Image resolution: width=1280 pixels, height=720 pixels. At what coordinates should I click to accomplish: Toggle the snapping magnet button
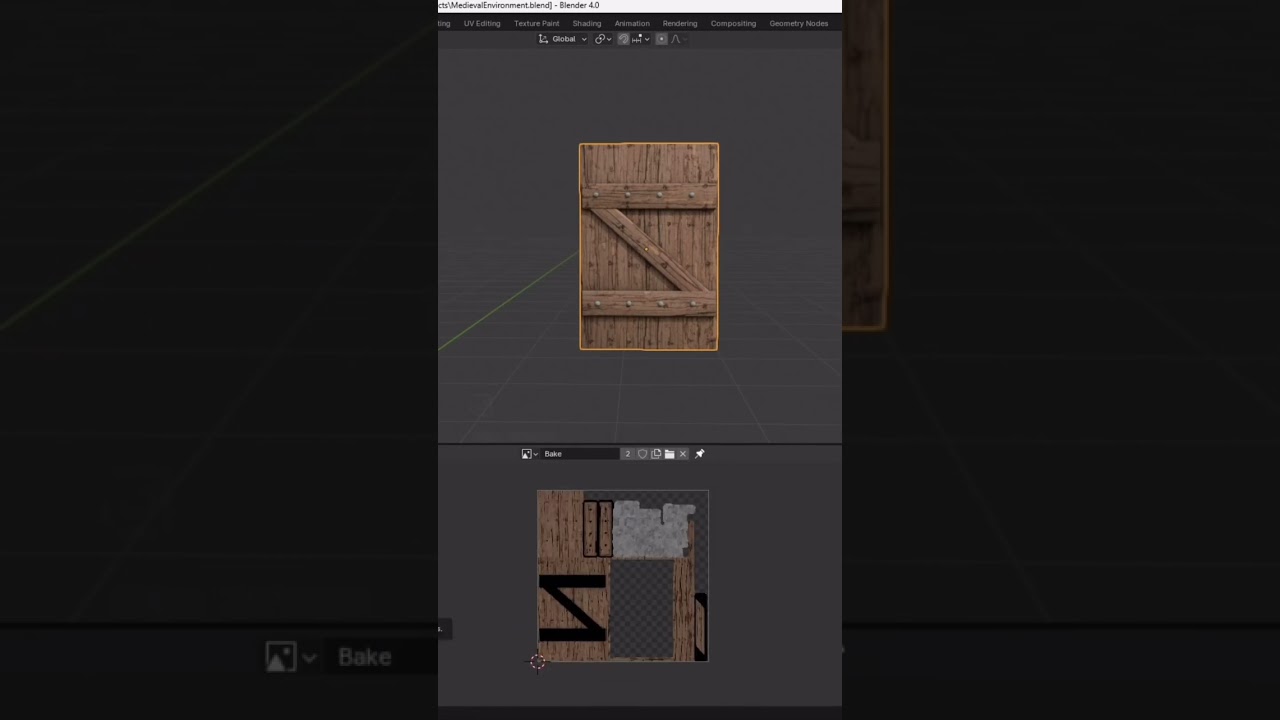[x=623, y=39]
